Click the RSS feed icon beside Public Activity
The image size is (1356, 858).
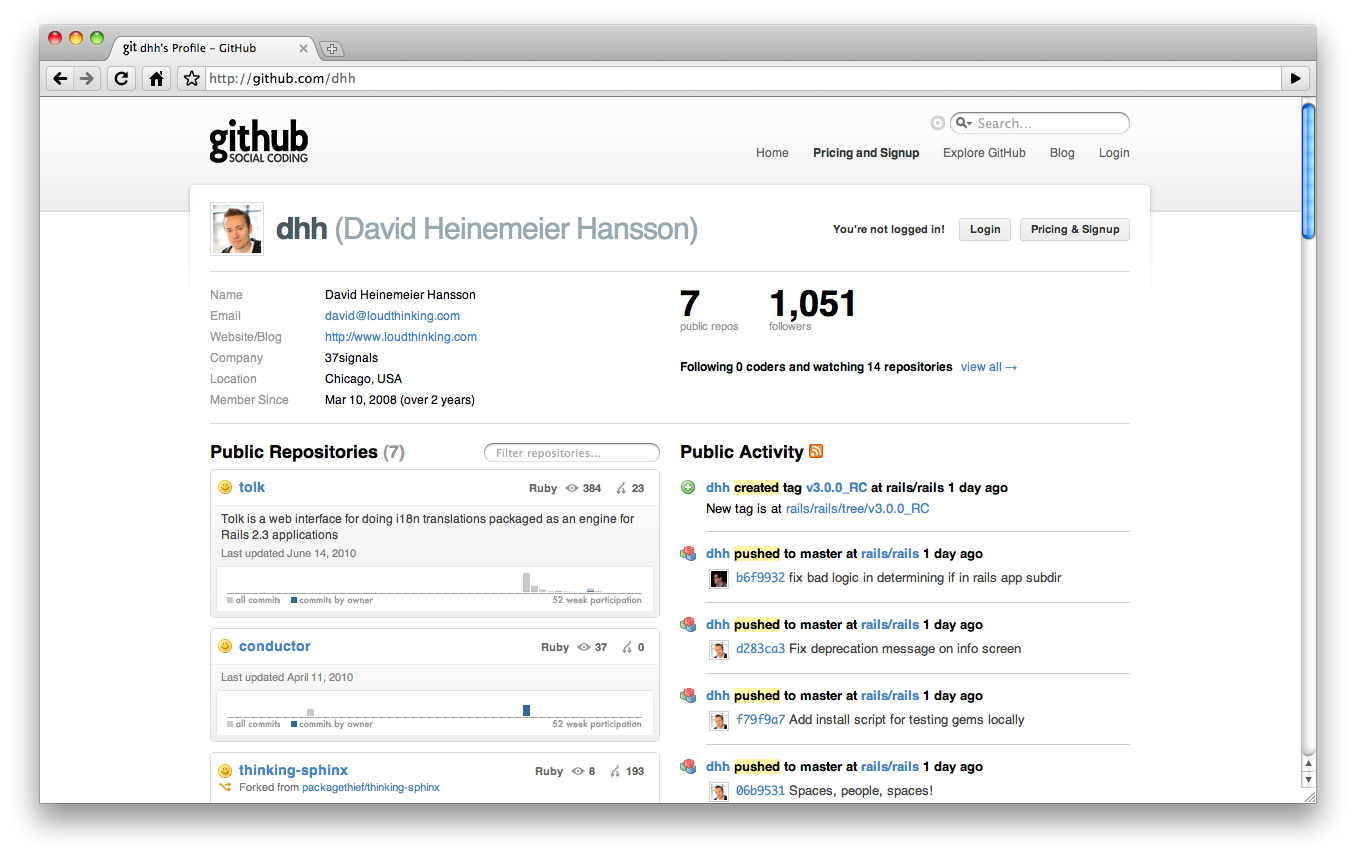[816, 451]
